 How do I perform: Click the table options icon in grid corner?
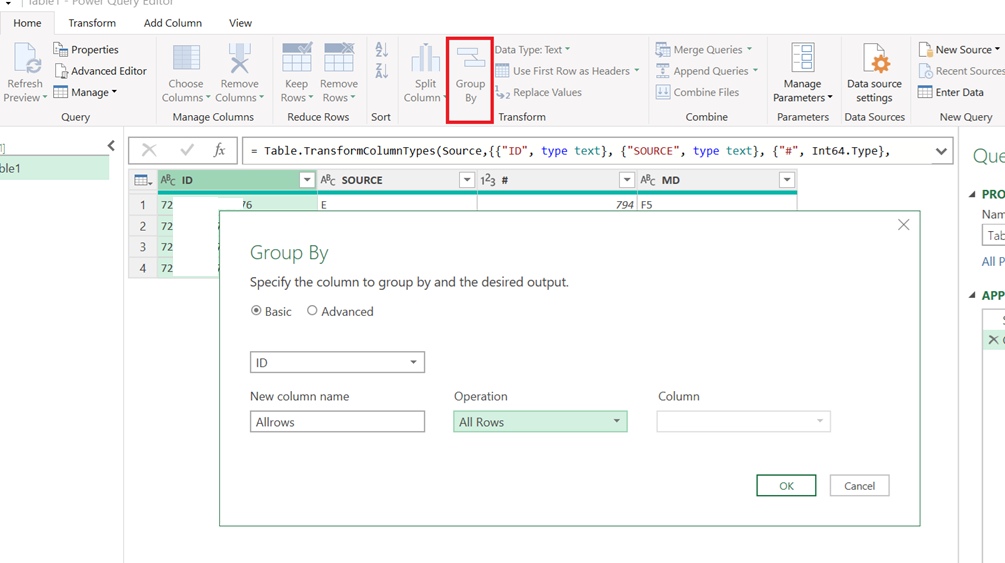pyautogui.click(x=143, y=180)
